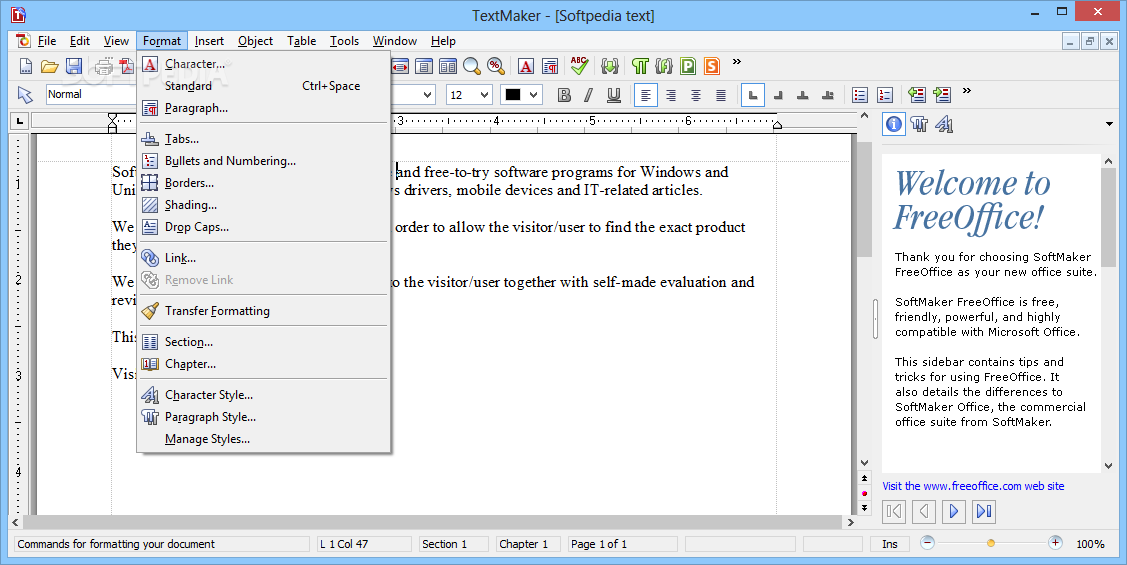Click the green P PlanMaker icon
Screen dimensions: 1127x565
pyautogui.click(x=688, y=67)
